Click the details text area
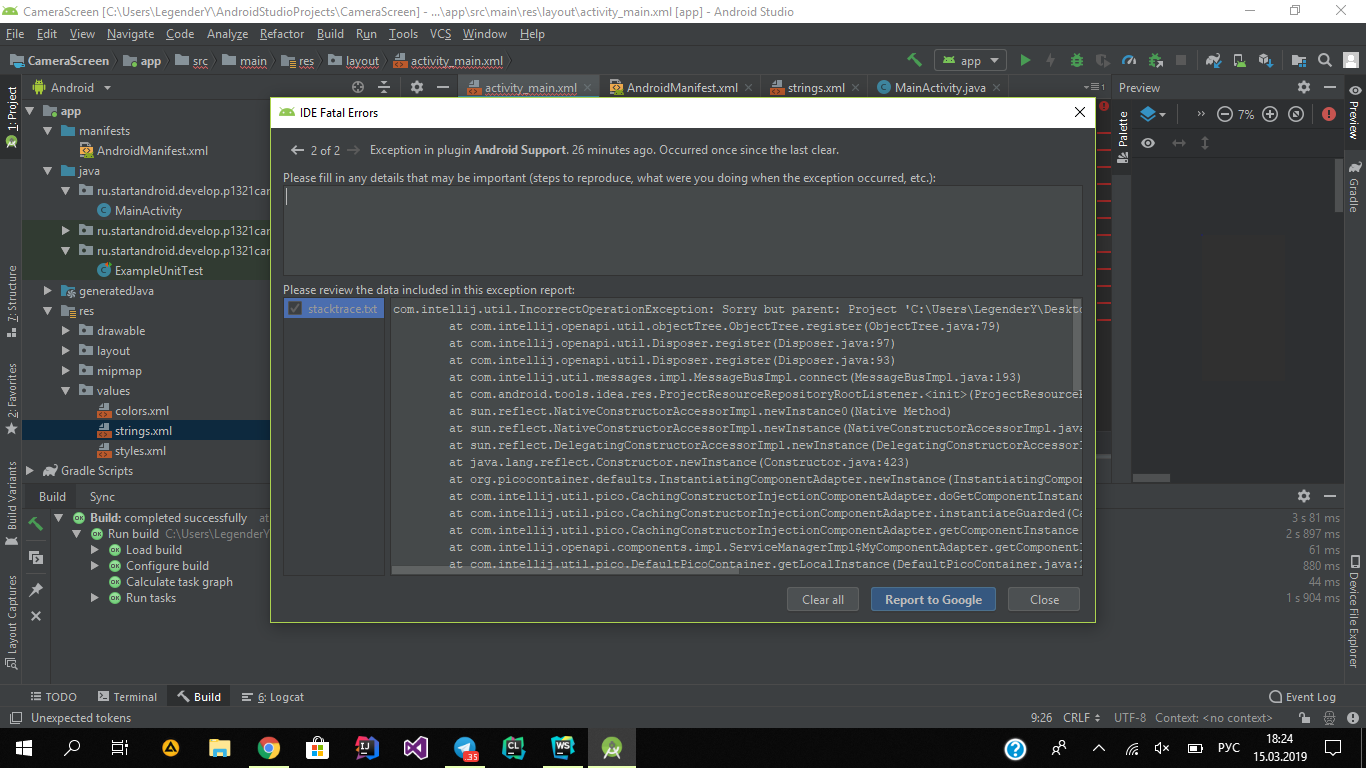 coord(682,230)
